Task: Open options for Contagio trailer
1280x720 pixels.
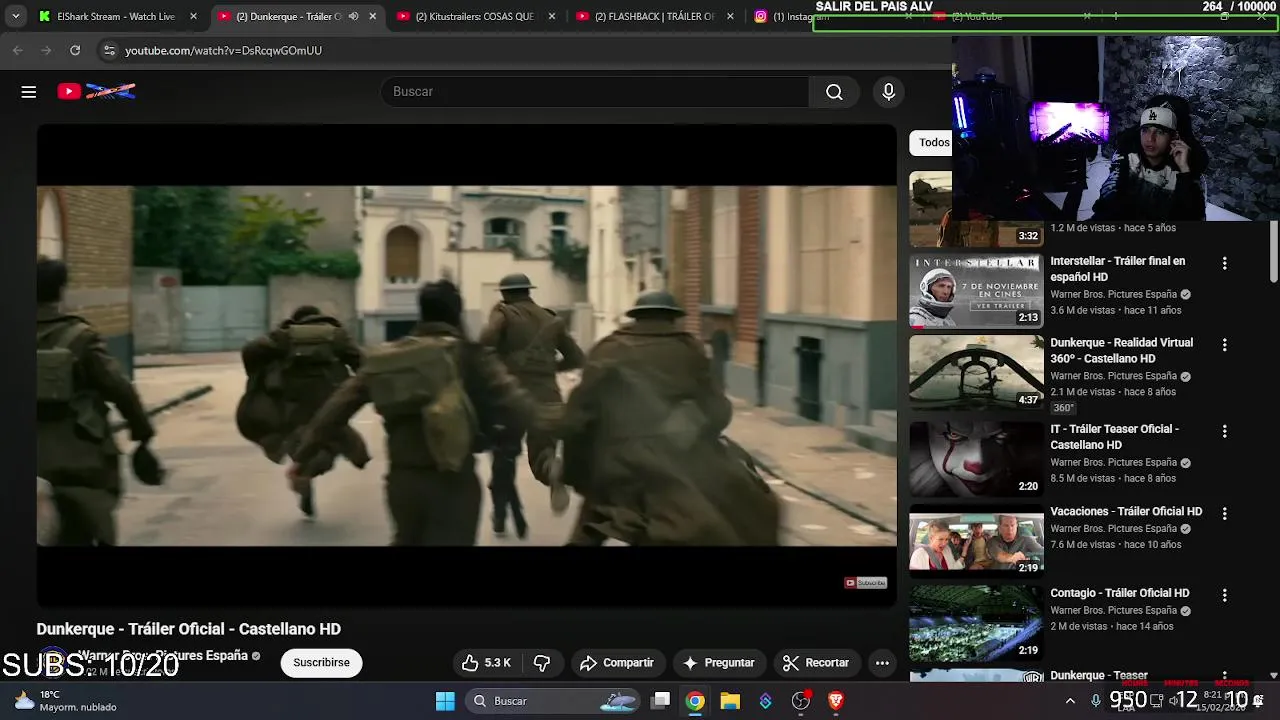Action: point(1224,595)
